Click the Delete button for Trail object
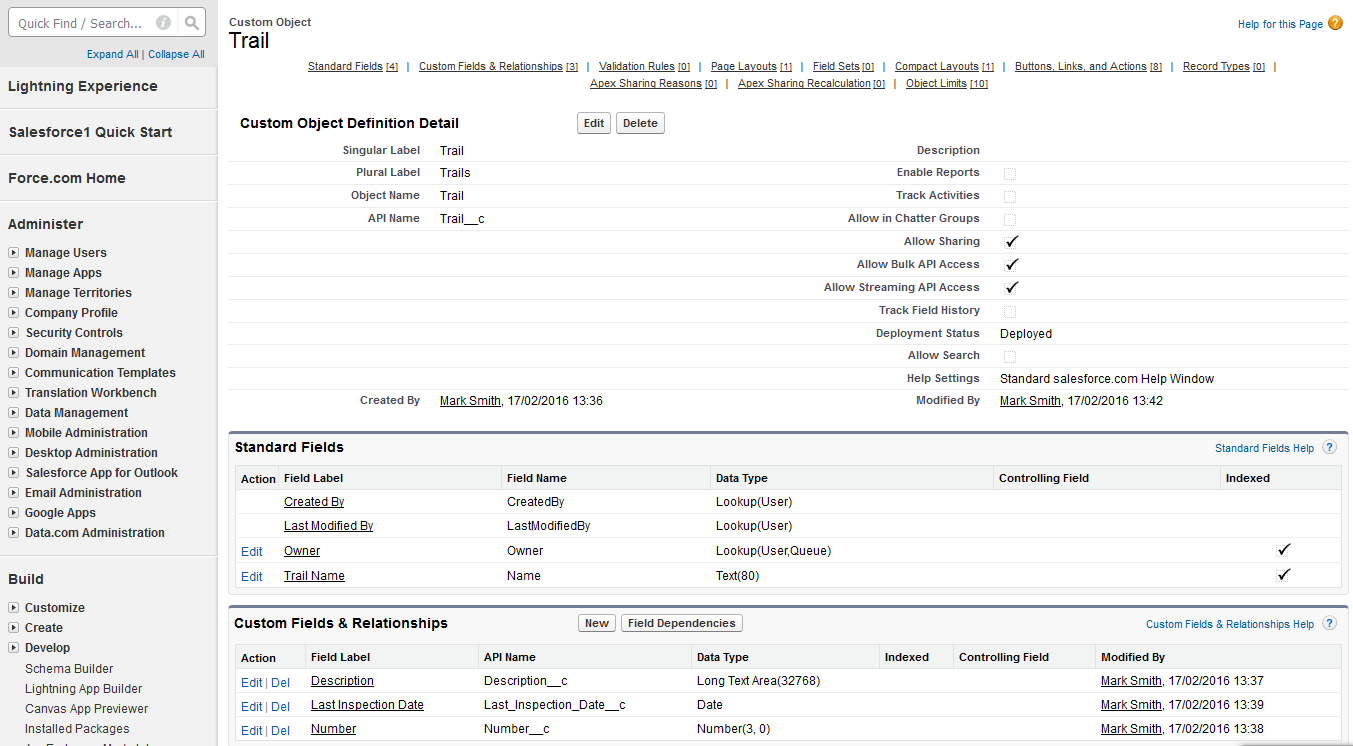Image resolution: width=1353 pixels, height=746 pixels. pos(640,123)
